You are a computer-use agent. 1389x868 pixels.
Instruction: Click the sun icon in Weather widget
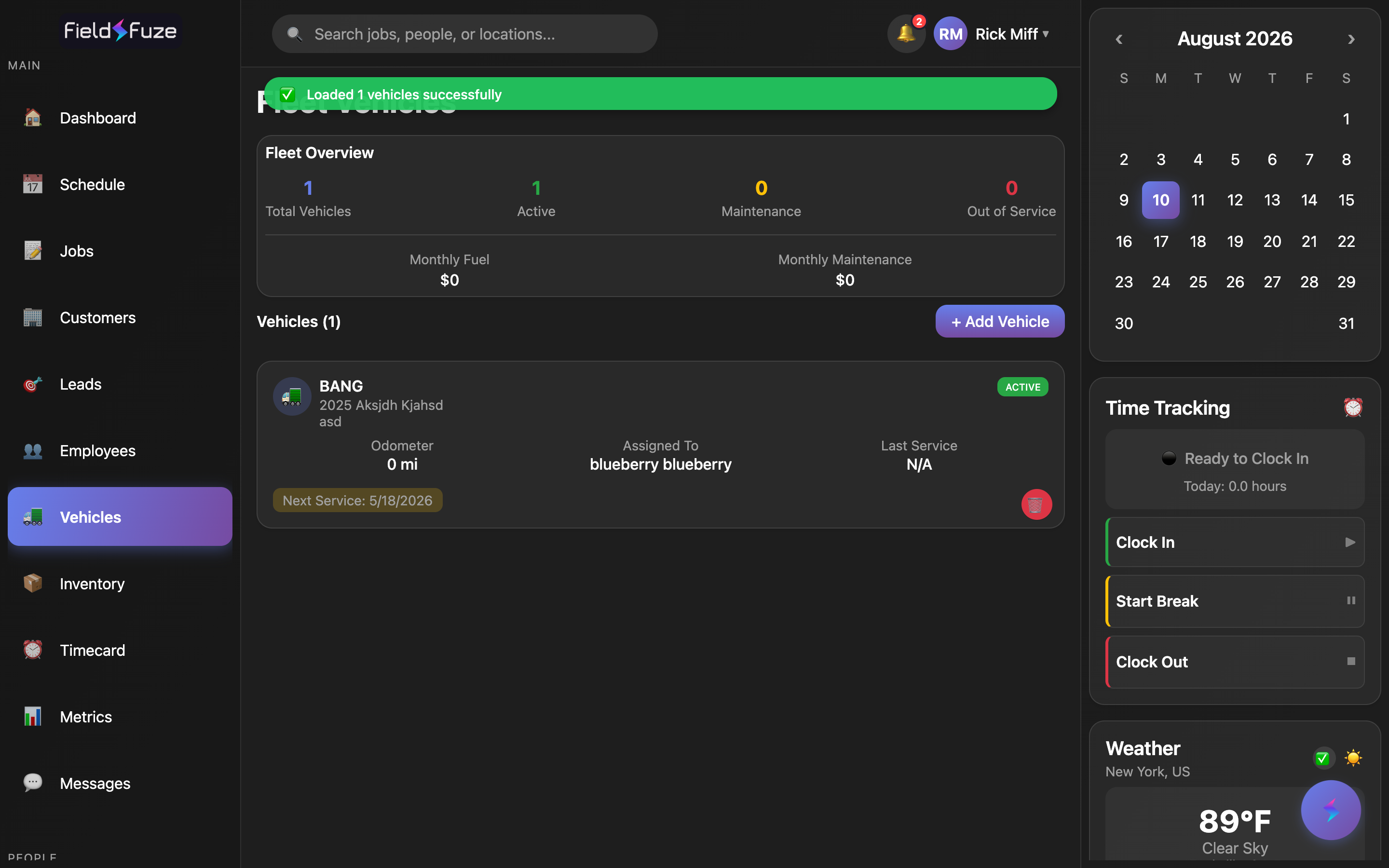click(1353, 758)
